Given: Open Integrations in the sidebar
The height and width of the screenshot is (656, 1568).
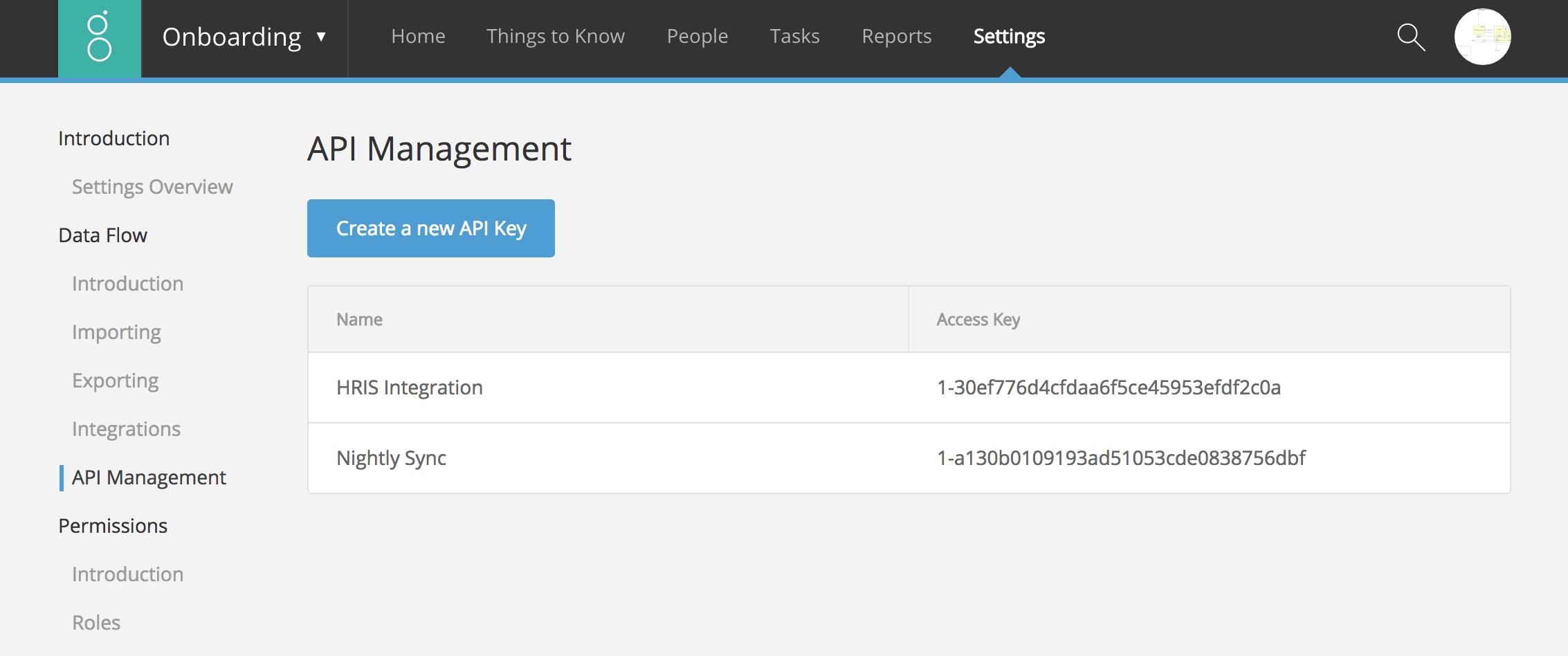Looking at the screenshot, I should [x=126, y=429].
